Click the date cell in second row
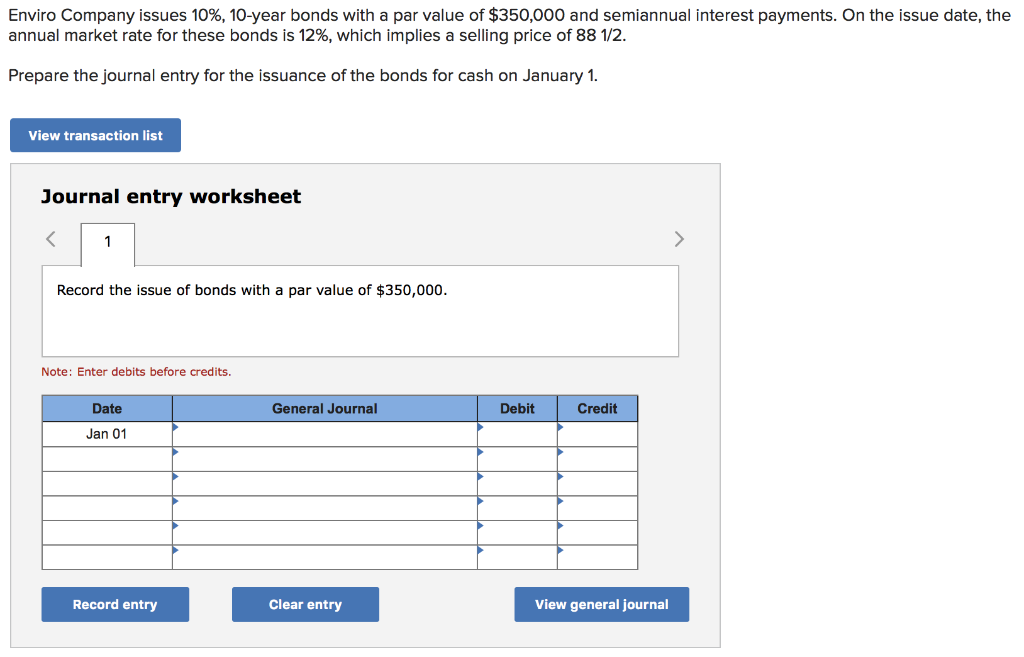The height and width of the screenshot is (657, 1024). (x=107, y=459)
